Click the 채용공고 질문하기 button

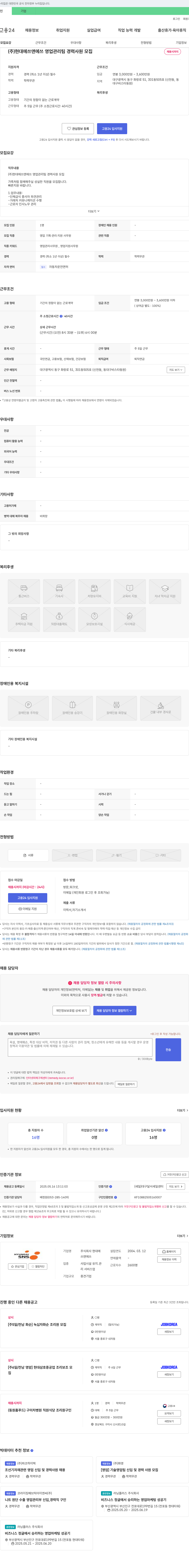tap(126, 1084)
